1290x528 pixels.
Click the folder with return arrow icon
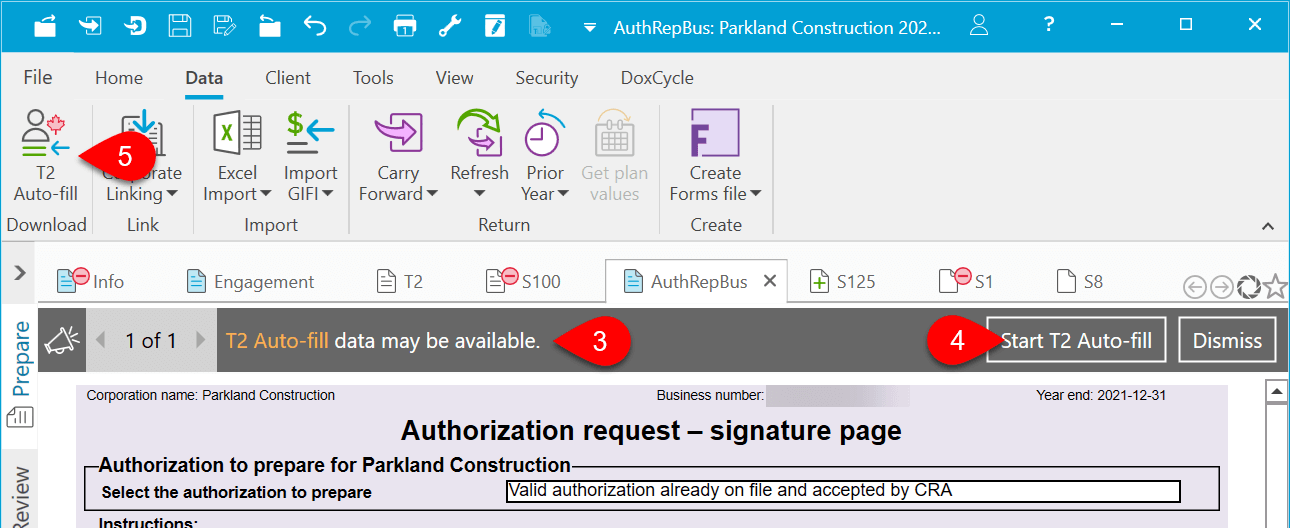coord(270,26)
